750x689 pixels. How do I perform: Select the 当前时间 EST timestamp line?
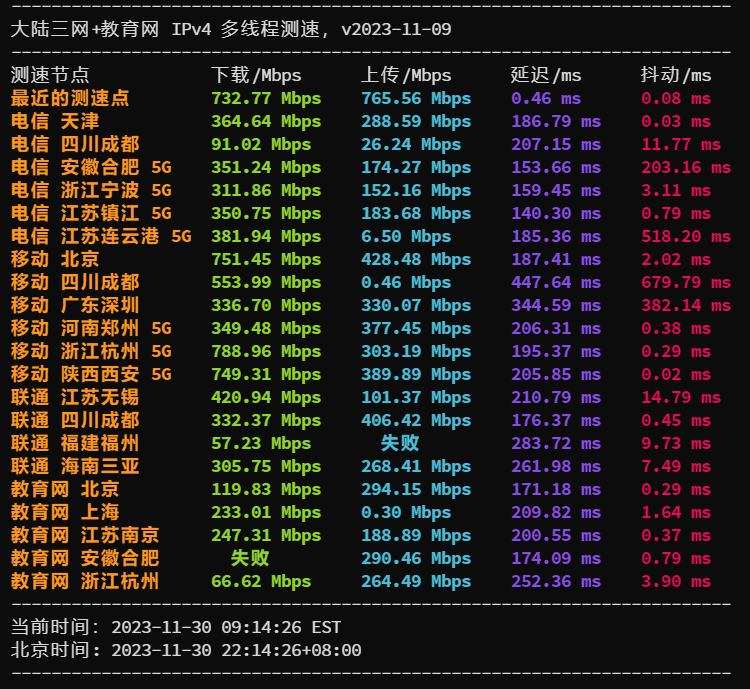[176, 627]
